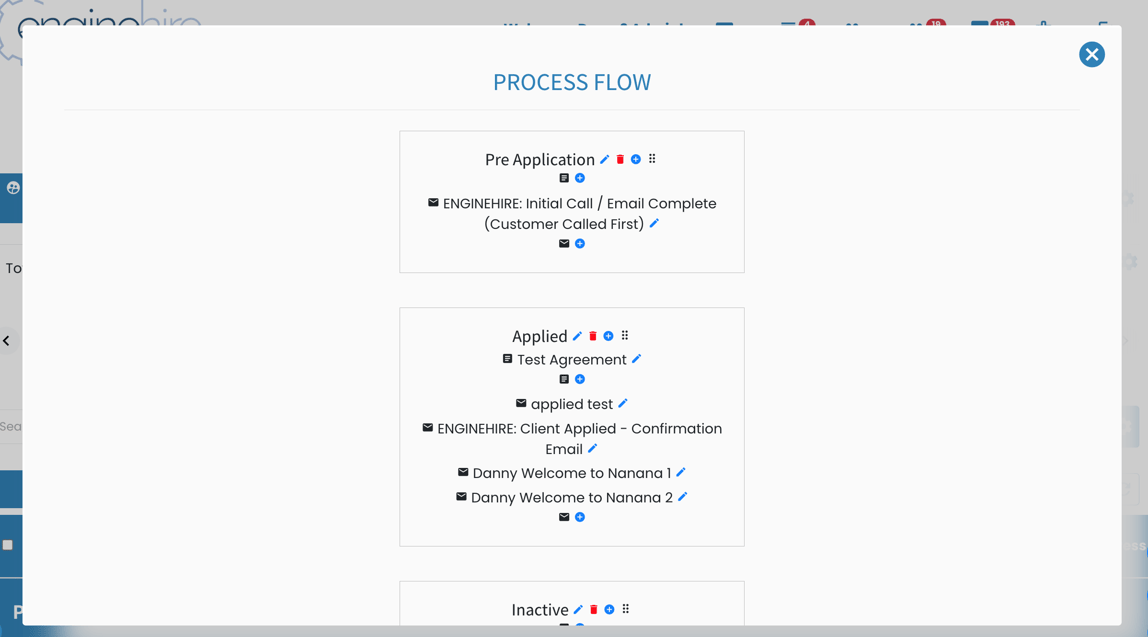Click blue plus beside Pre Application trash icon

coord(636,160)
